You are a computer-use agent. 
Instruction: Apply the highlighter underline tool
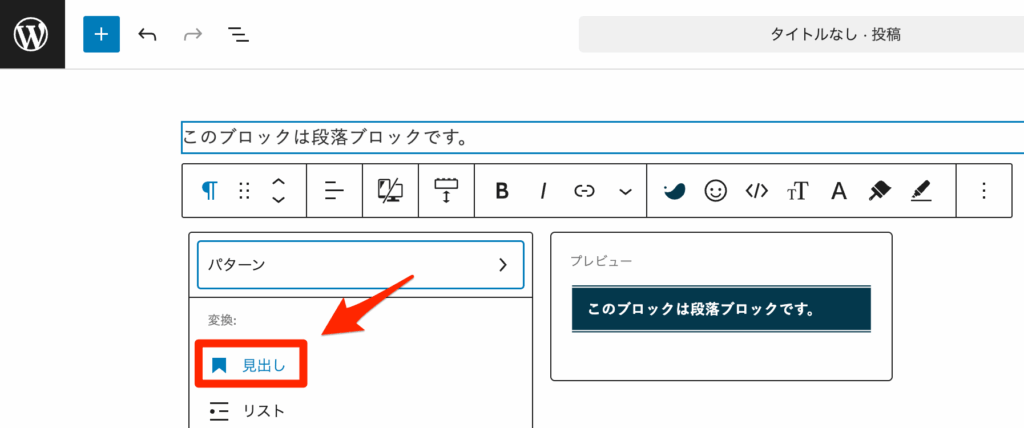coord(921,191)
